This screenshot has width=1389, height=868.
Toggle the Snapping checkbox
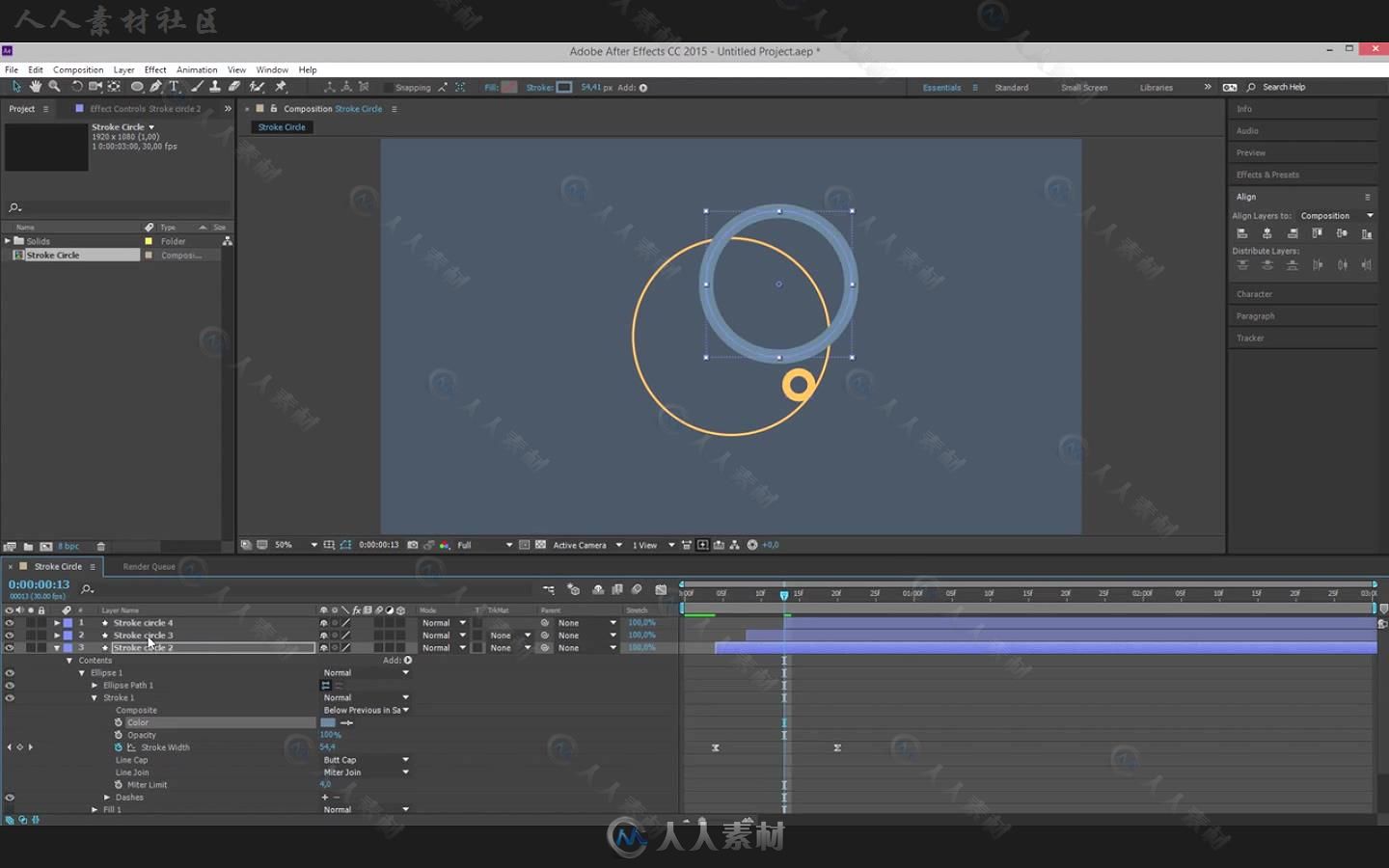pyautogui.click(x=389, y=88)
